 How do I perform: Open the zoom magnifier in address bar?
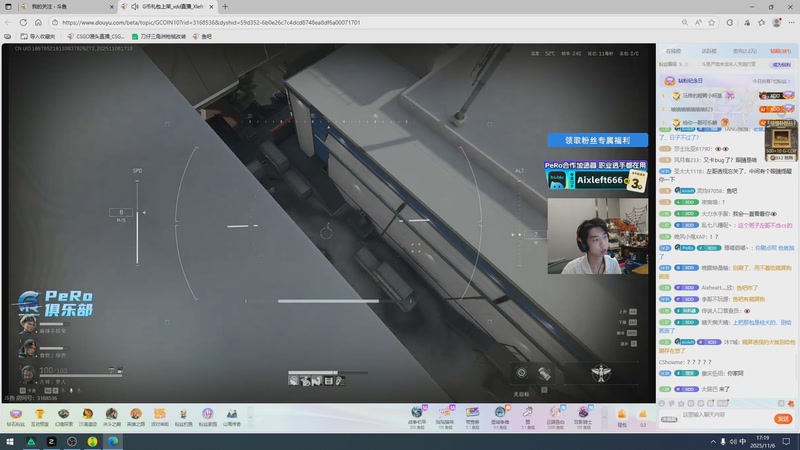(x=685, y=22)
